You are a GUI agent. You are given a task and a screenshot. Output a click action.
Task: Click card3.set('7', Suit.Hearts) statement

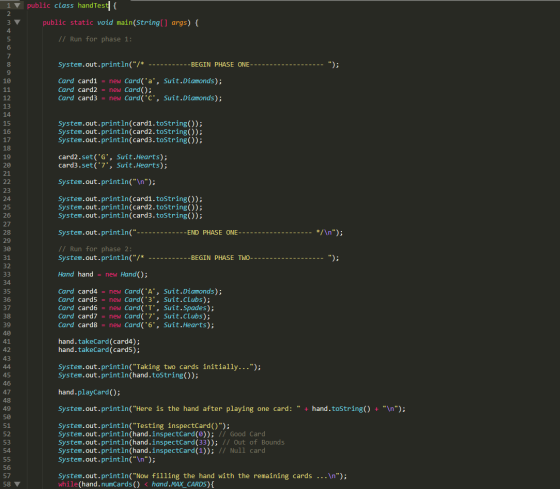[112, 165]
